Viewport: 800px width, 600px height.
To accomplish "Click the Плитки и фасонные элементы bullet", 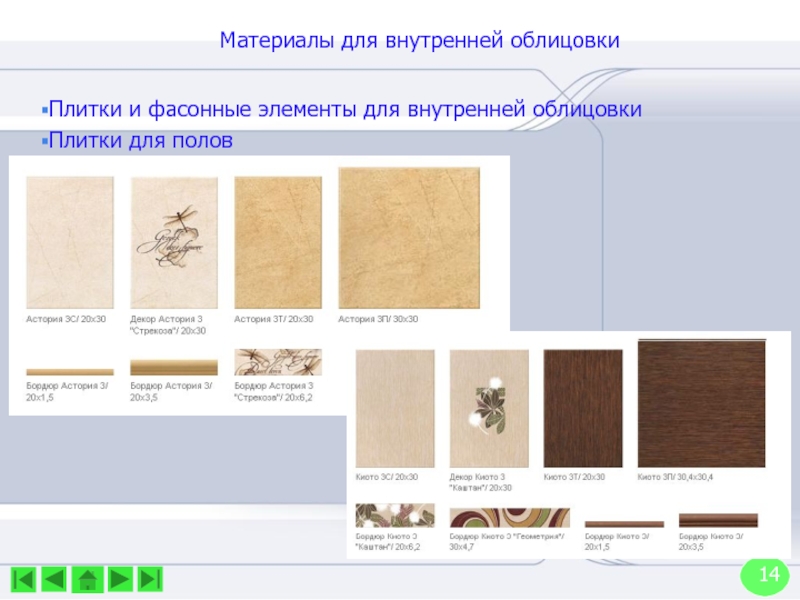I will point(345,109).
